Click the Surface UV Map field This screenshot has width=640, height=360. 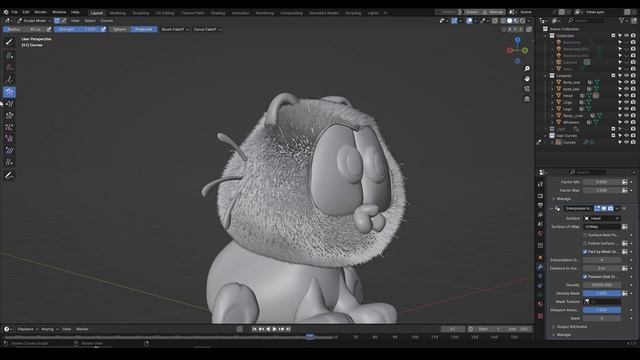(x=602, y=227)
